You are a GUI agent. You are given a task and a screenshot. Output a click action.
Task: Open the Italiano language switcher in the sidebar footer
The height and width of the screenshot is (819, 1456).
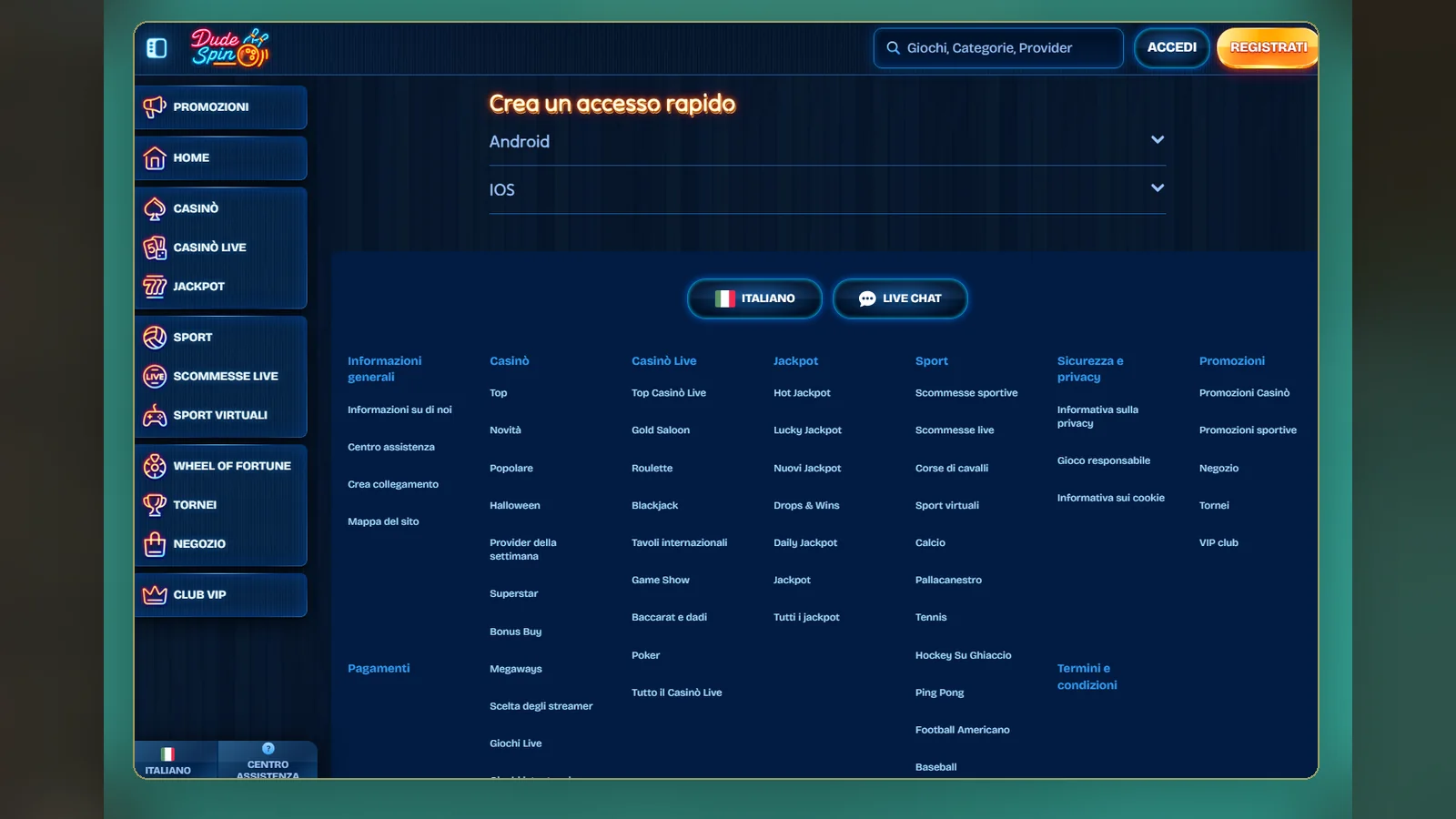[x=168, y=761]
